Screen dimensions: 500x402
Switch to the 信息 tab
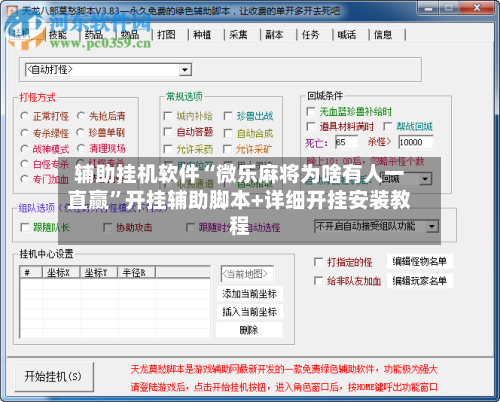coord(383,35)
